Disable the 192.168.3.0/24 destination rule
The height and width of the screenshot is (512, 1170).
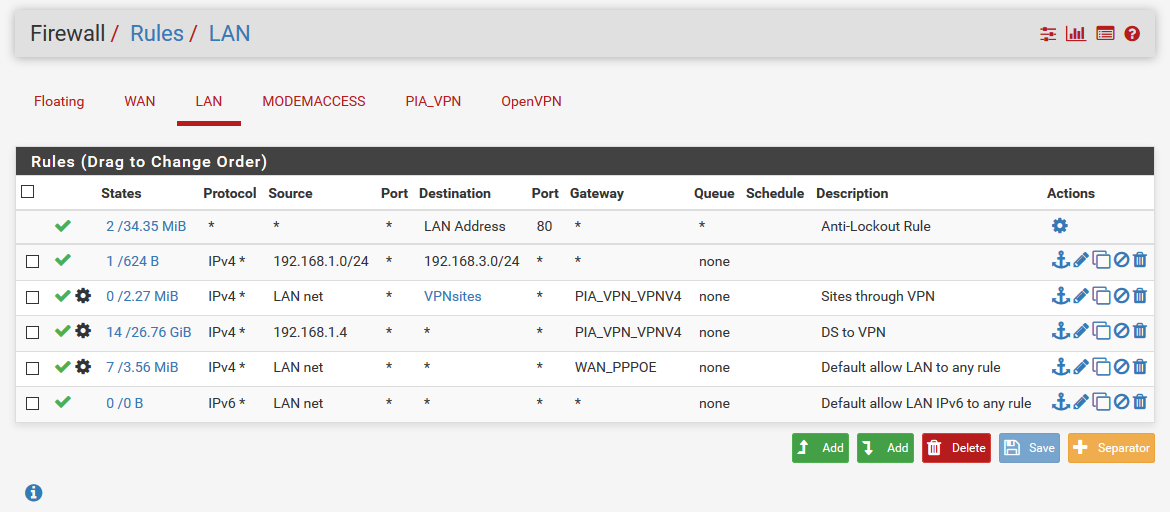coord(1121,260)
